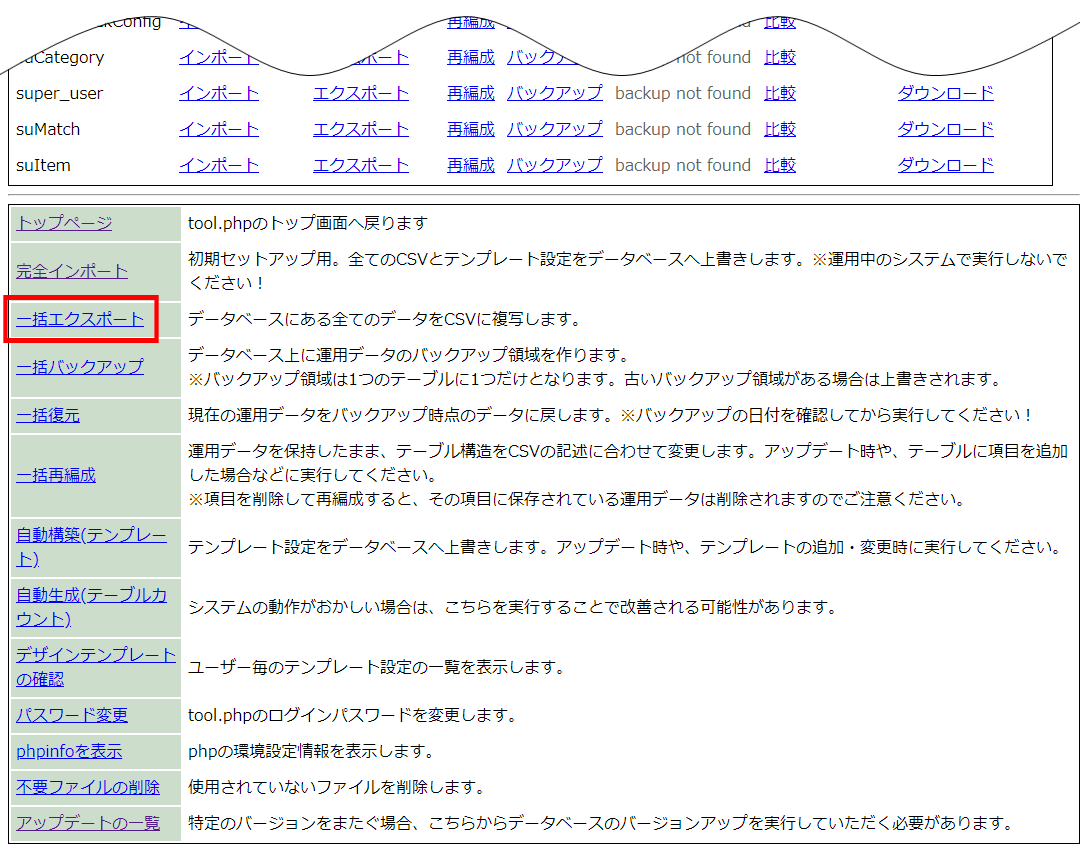Image resolution: width=1080 pixels, height=852 pixels.
Task: Open インポート for the suItem table
Action: point(218,165)
